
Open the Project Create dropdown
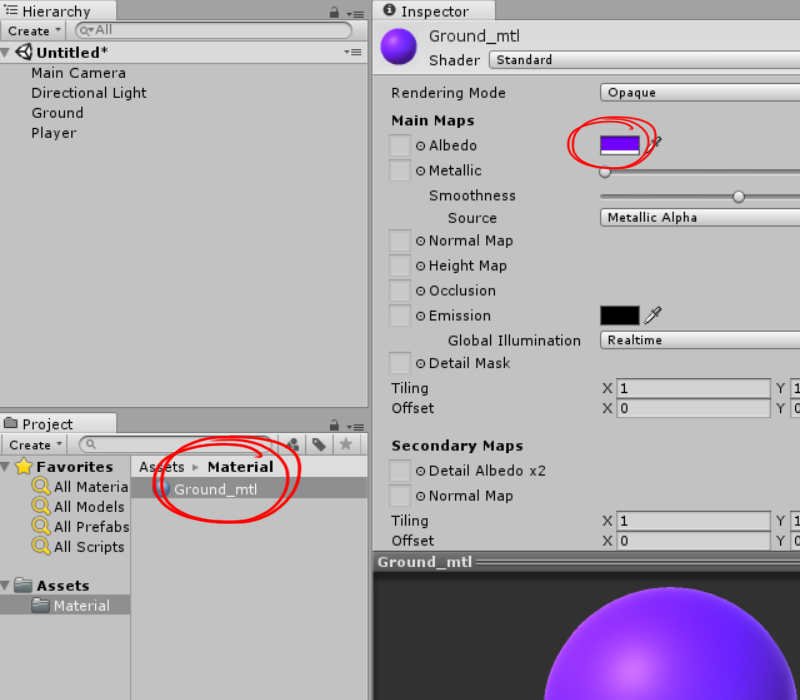pyautogui.click(x=35, y=444)
